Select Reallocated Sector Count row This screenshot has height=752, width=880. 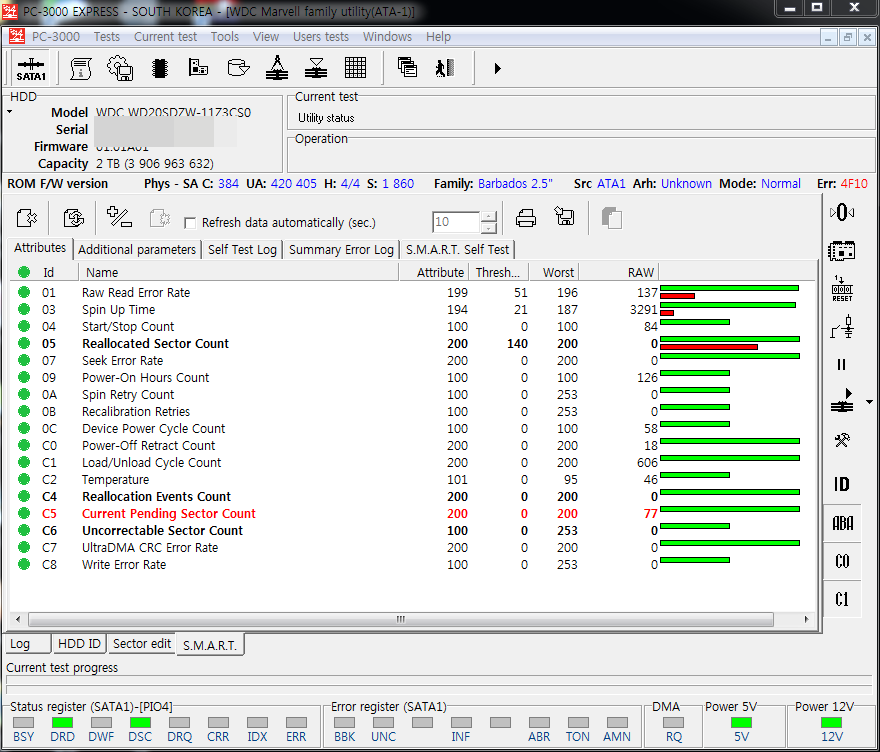(412, 343)
